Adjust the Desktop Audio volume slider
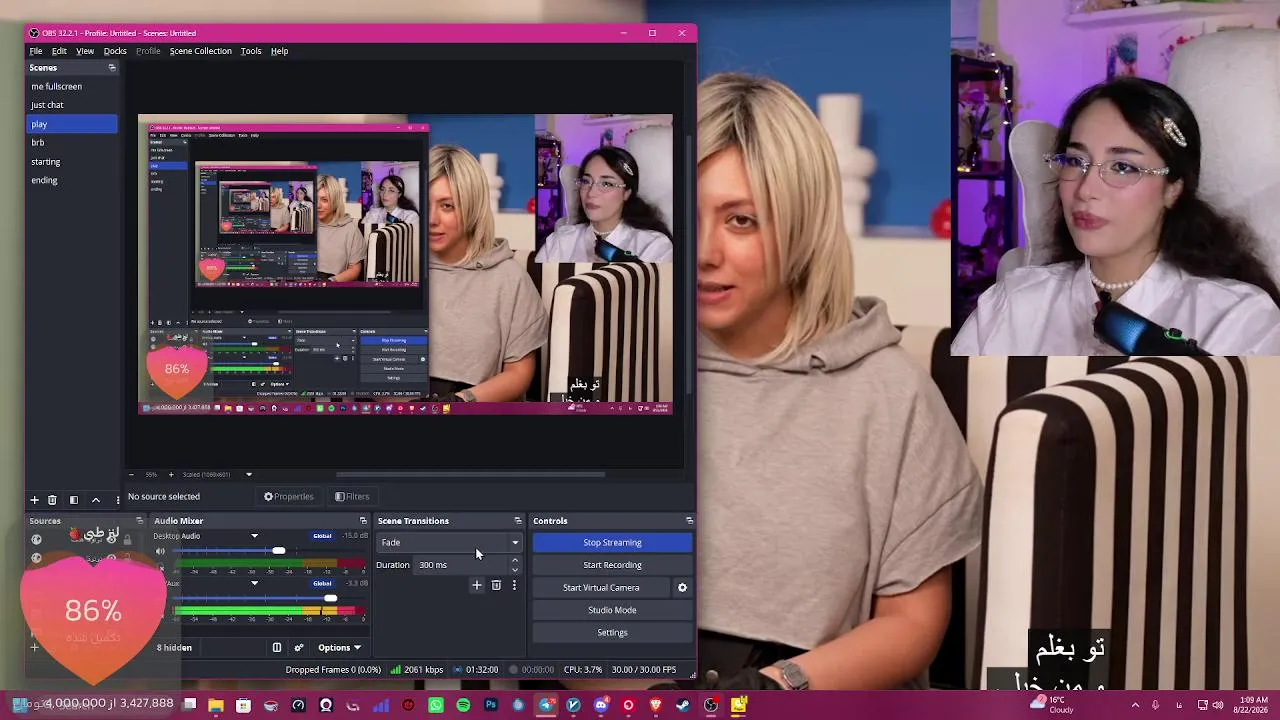This screenshot has height=720, width=1280. [x=278, y=551]
